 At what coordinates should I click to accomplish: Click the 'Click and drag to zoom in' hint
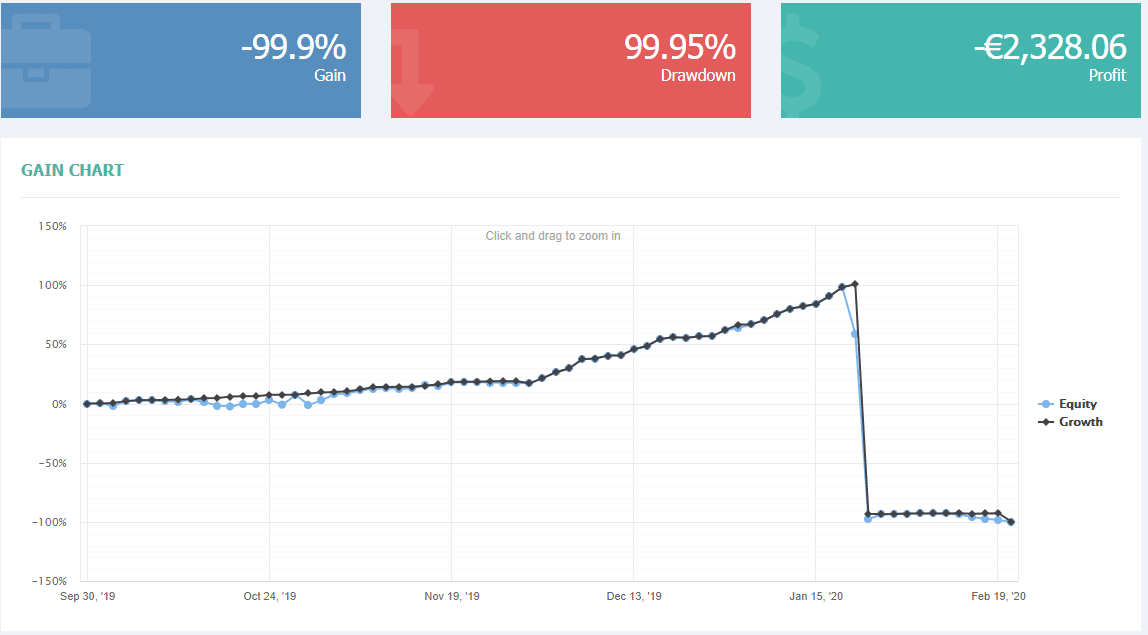553,236
